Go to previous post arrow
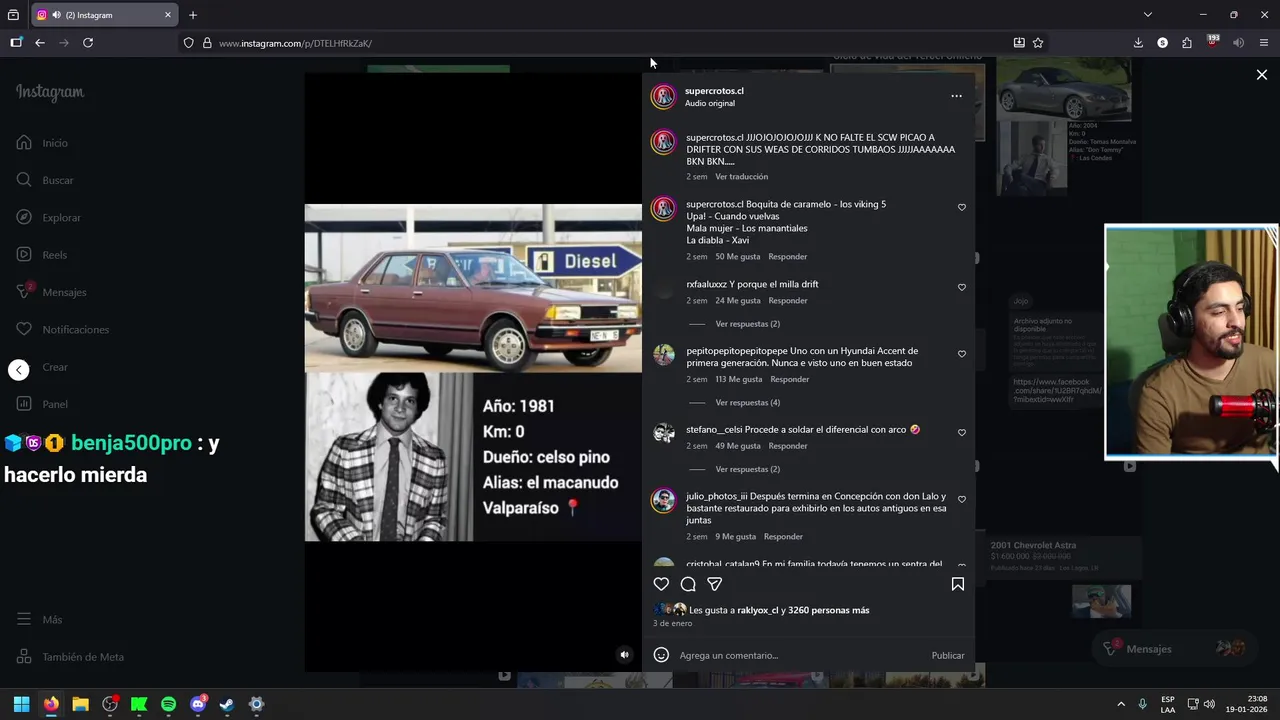 pyautogui.click(x=19, y=370)
